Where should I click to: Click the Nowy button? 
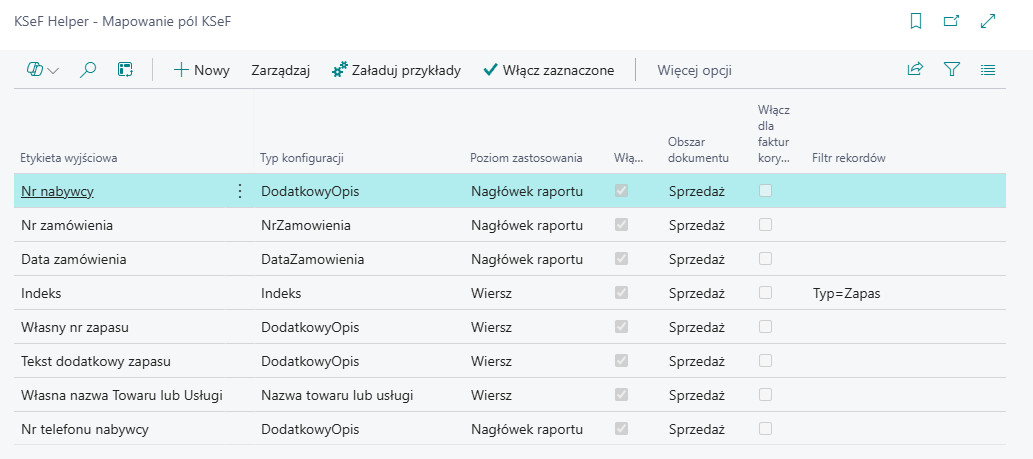click(202, 70)
